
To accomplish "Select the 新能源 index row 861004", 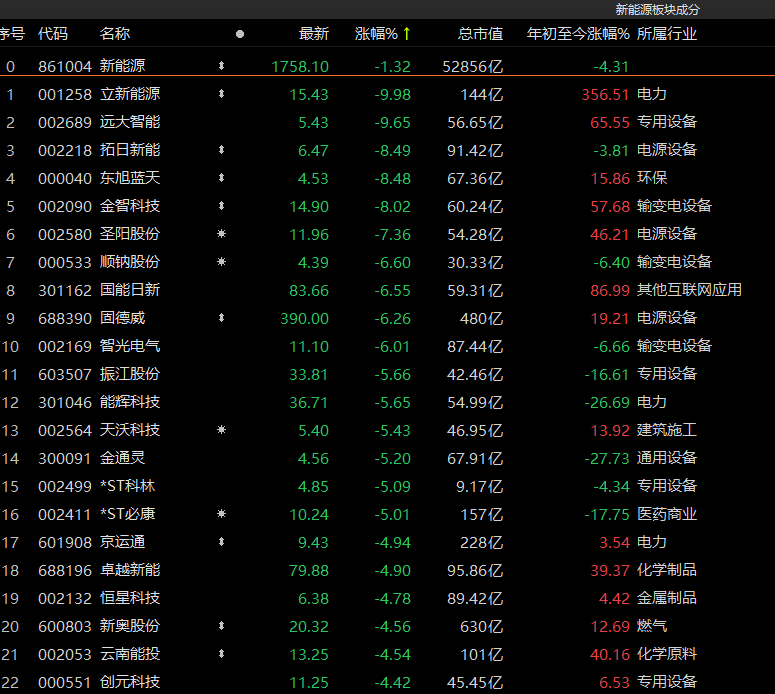I will [122, 66].
